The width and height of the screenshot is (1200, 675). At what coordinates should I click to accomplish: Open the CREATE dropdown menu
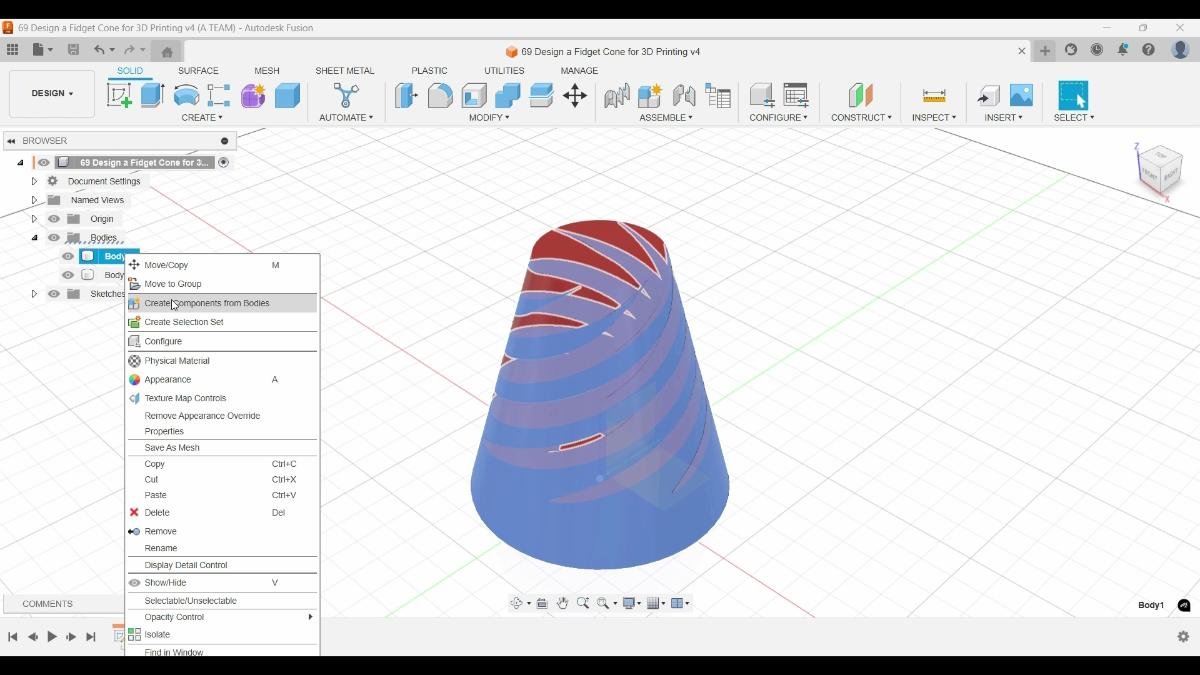pyautogui.click(x=202, y=117)
